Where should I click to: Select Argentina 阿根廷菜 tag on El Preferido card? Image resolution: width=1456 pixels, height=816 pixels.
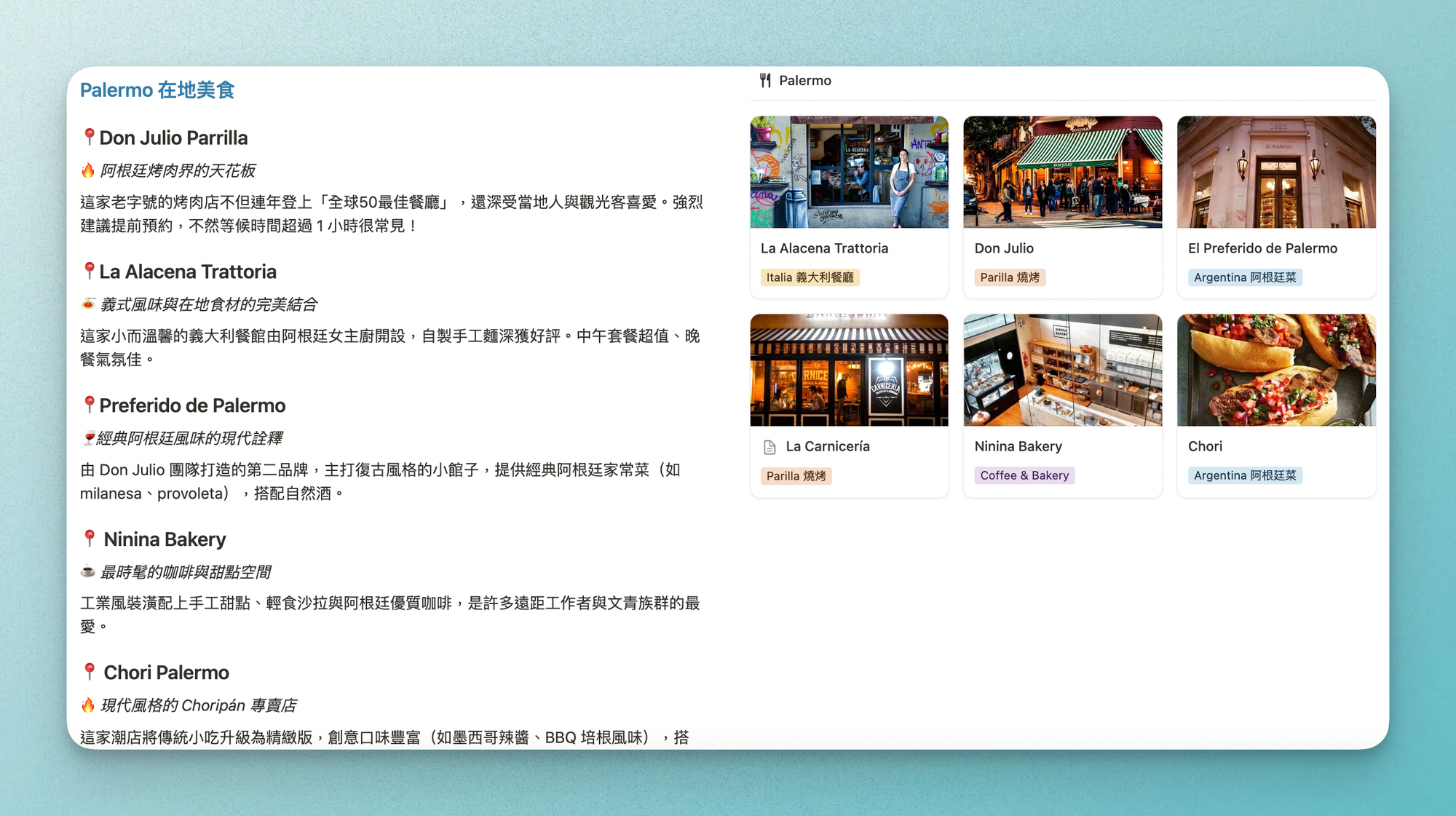(1245, 277)
